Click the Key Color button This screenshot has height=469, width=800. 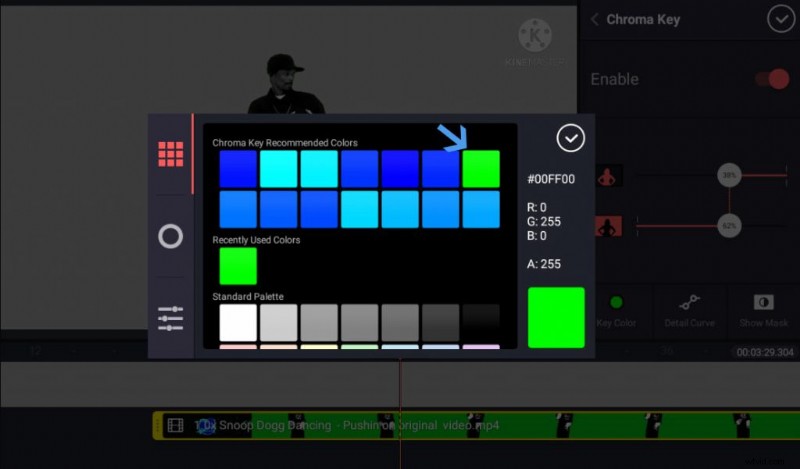pos(616,310)
